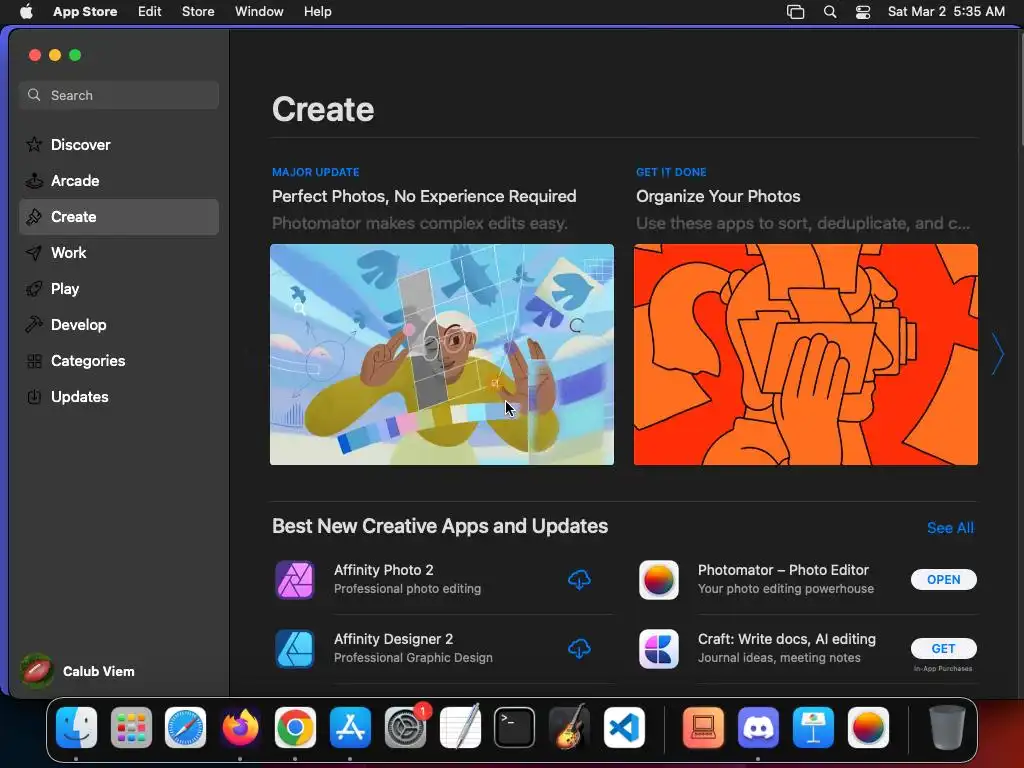Show next featured stories with right chevron
1024x768 pixels.
point(997,354)
